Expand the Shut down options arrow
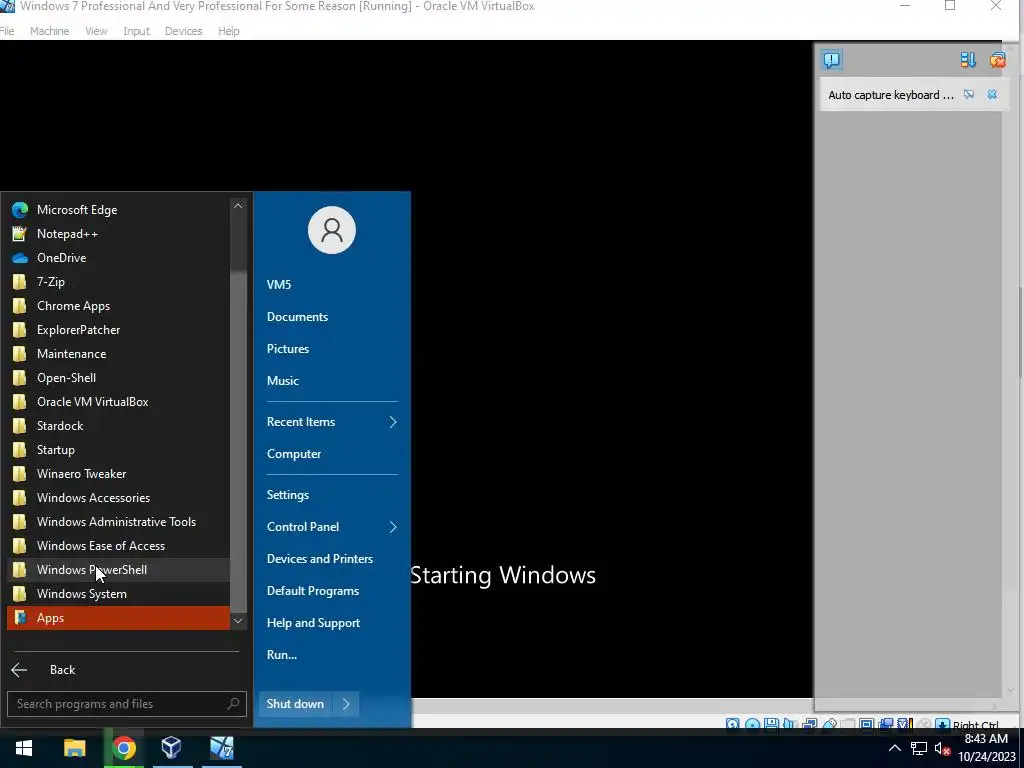Screen dimensions: 1024x768 point(346,704)
